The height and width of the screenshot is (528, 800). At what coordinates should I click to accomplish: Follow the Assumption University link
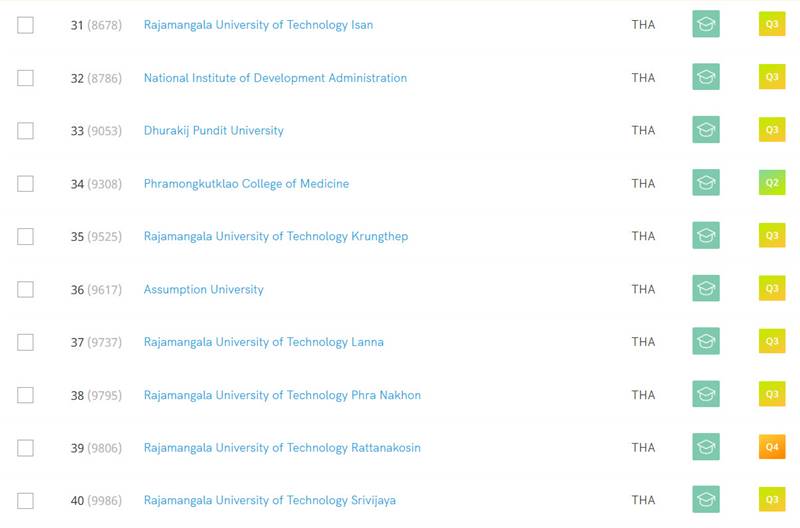203,289
